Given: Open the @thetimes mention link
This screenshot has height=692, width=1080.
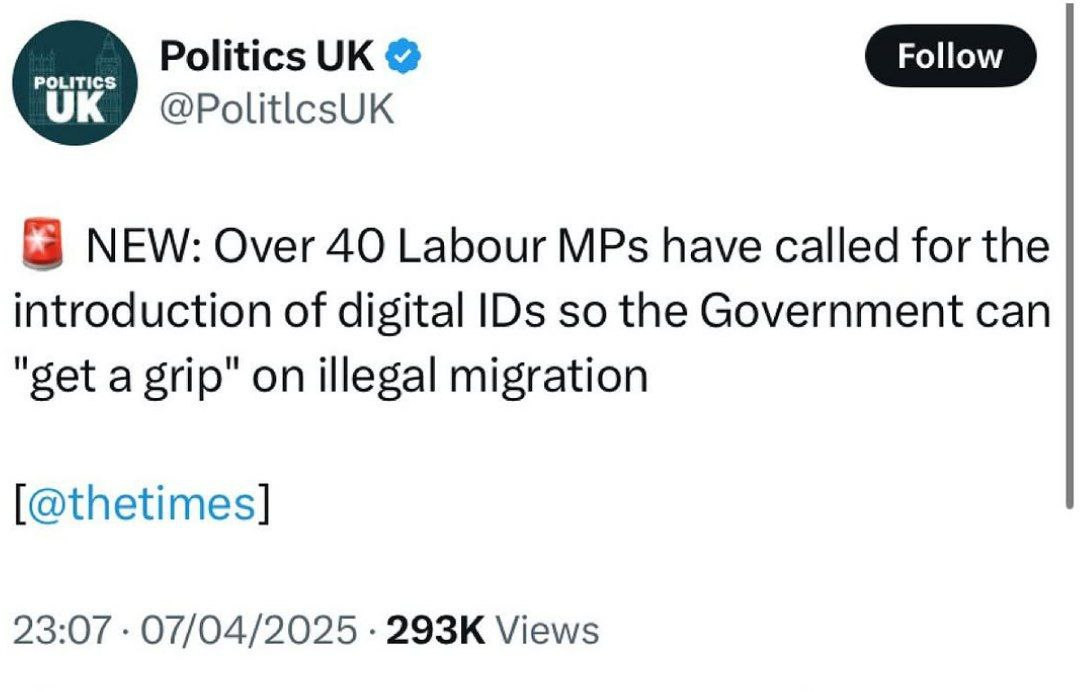Looking at the screenshot, I should click(143, 503).
